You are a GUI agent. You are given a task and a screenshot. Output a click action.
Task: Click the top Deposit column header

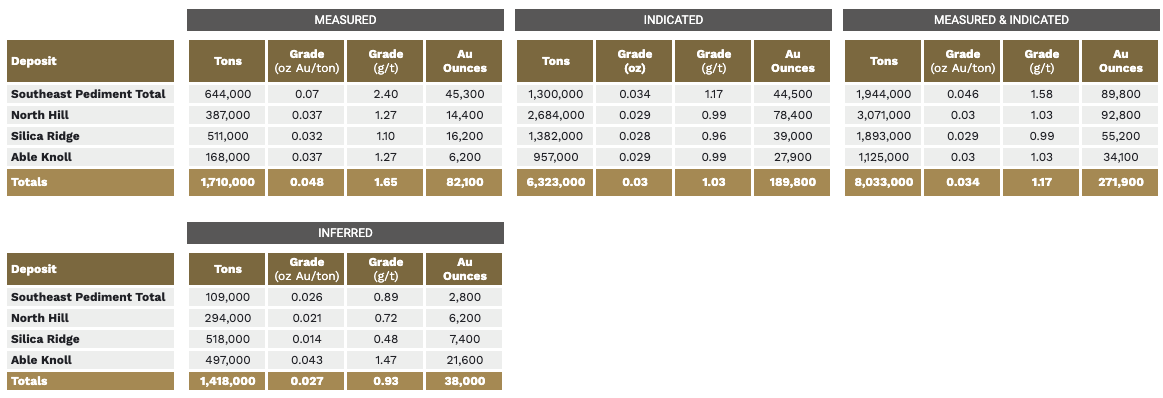point(90,61)
